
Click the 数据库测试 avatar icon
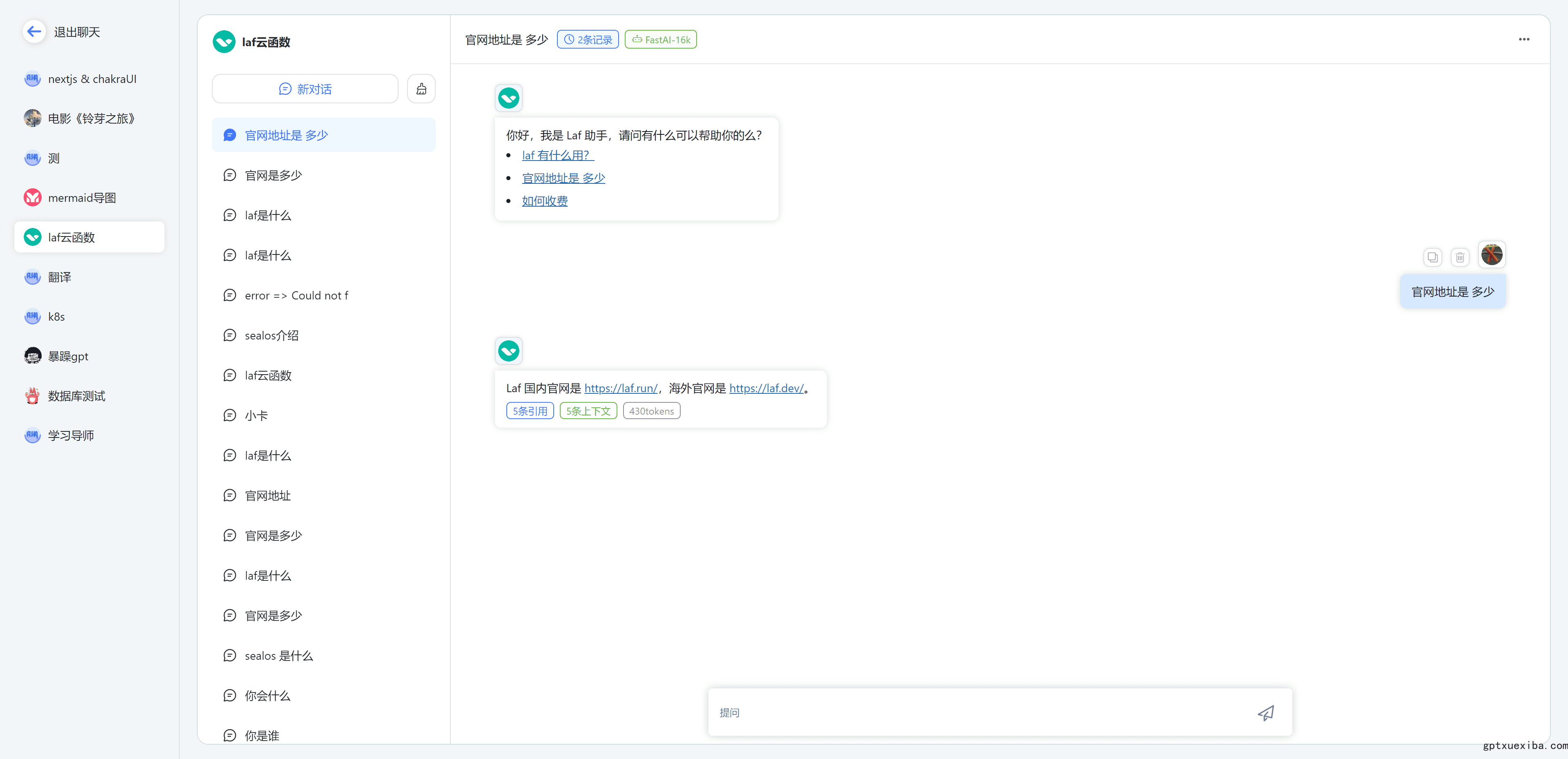[x=32, y=395]
